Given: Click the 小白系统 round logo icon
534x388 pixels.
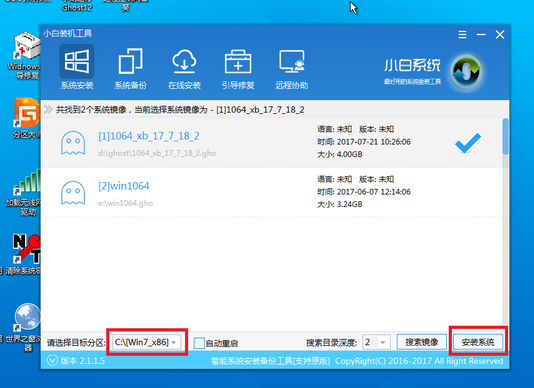Looking at the screenshot, I should (x=467, y=72).
